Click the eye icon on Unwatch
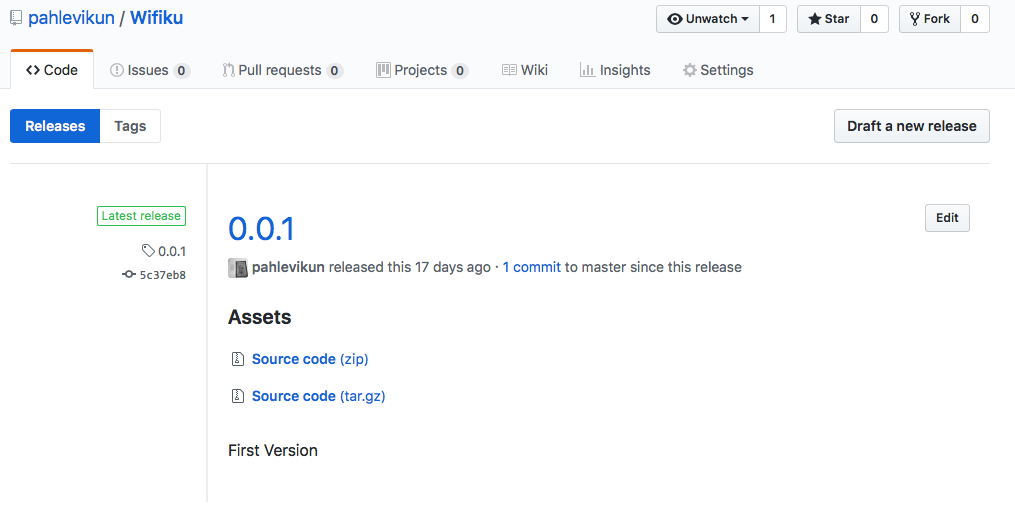This screenshot has width=1015, height=518. 675,19
